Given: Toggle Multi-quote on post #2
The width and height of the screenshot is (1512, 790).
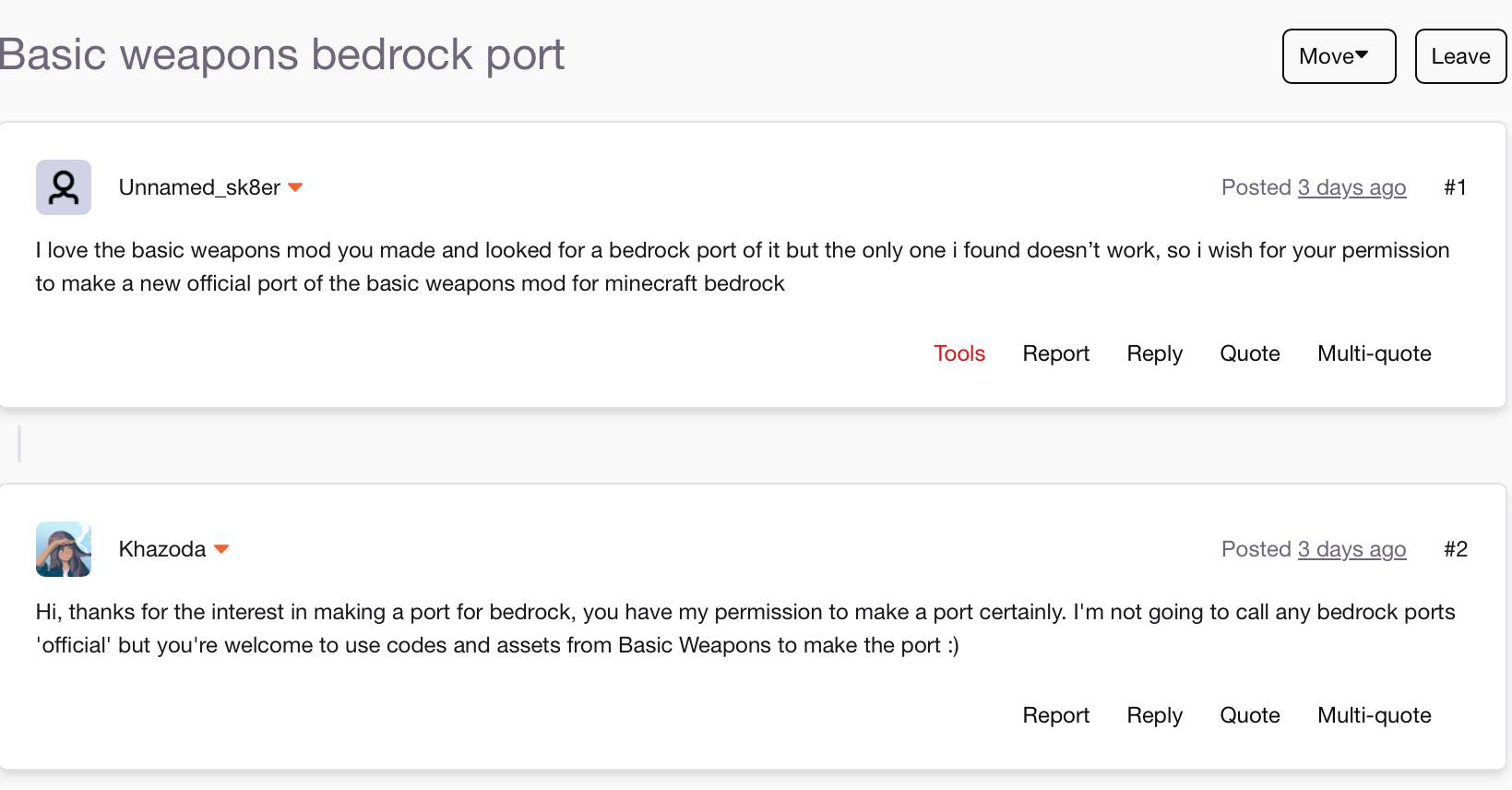Looking at the screenshot, I should tap(1374, 715).
